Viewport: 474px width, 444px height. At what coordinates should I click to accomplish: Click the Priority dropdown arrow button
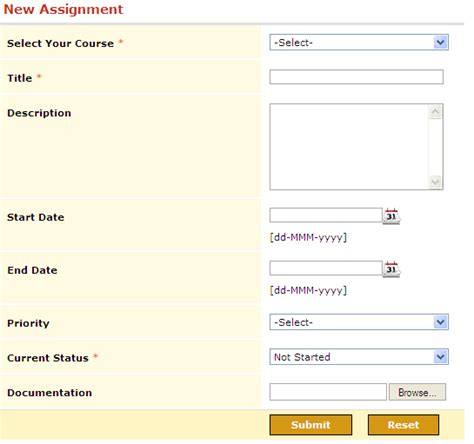pyautogui.click(x=441, y=322)
